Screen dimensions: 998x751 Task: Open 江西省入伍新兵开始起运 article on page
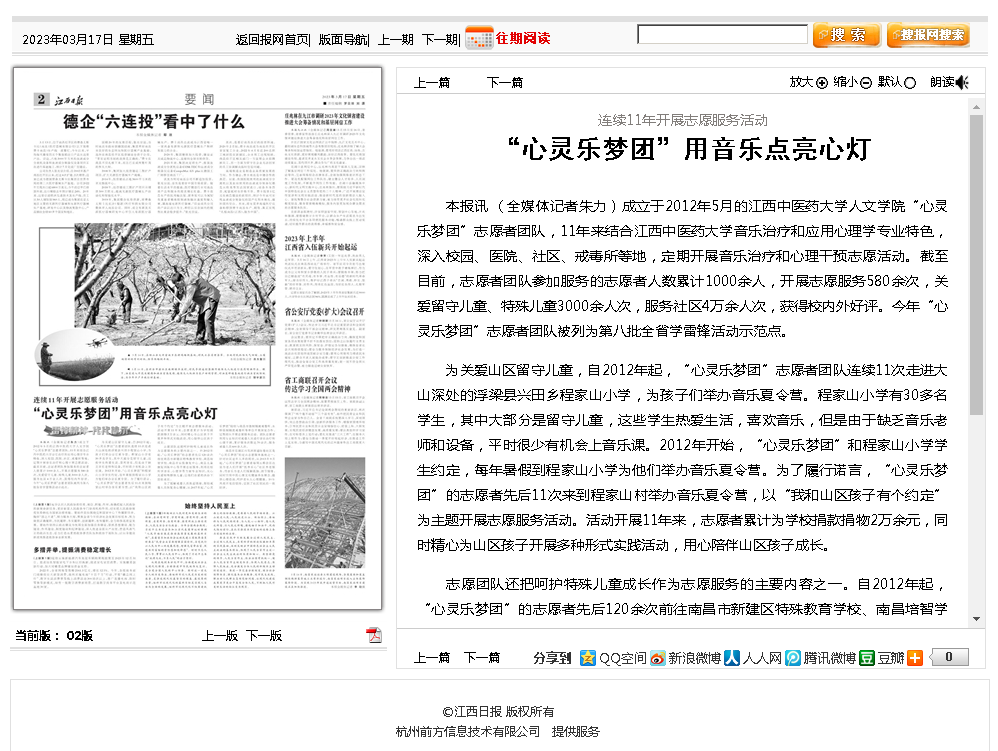321,242
